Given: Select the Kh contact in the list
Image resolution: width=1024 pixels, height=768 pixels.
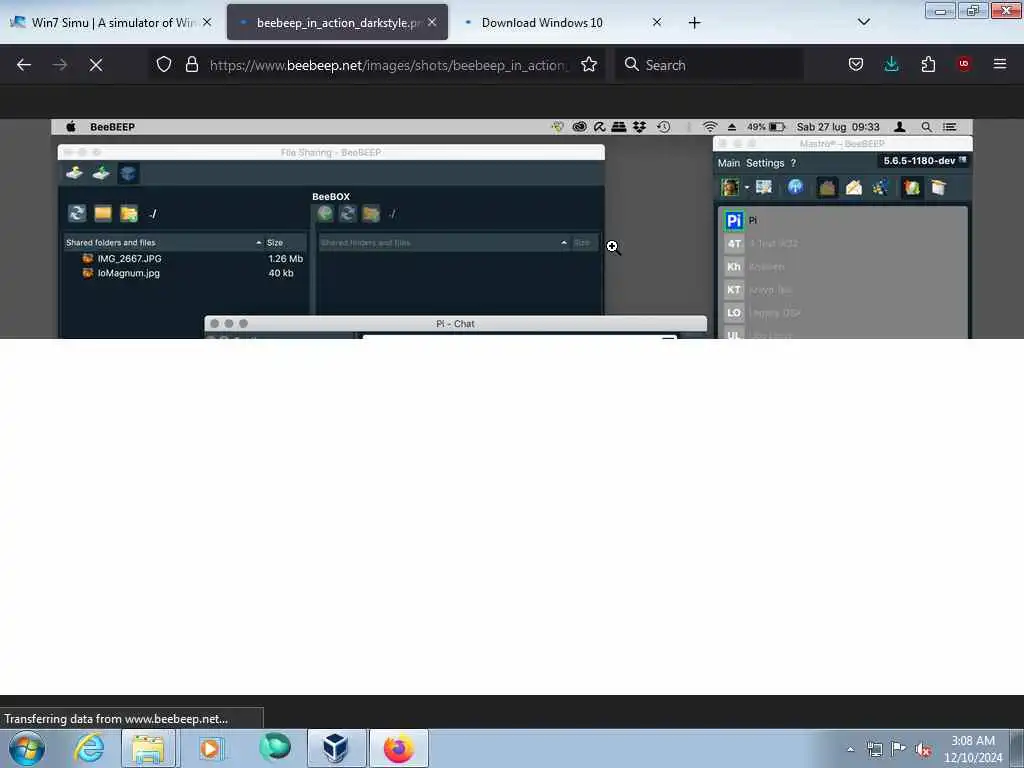Looking at the screenshot, I should (x=842, y=266).
